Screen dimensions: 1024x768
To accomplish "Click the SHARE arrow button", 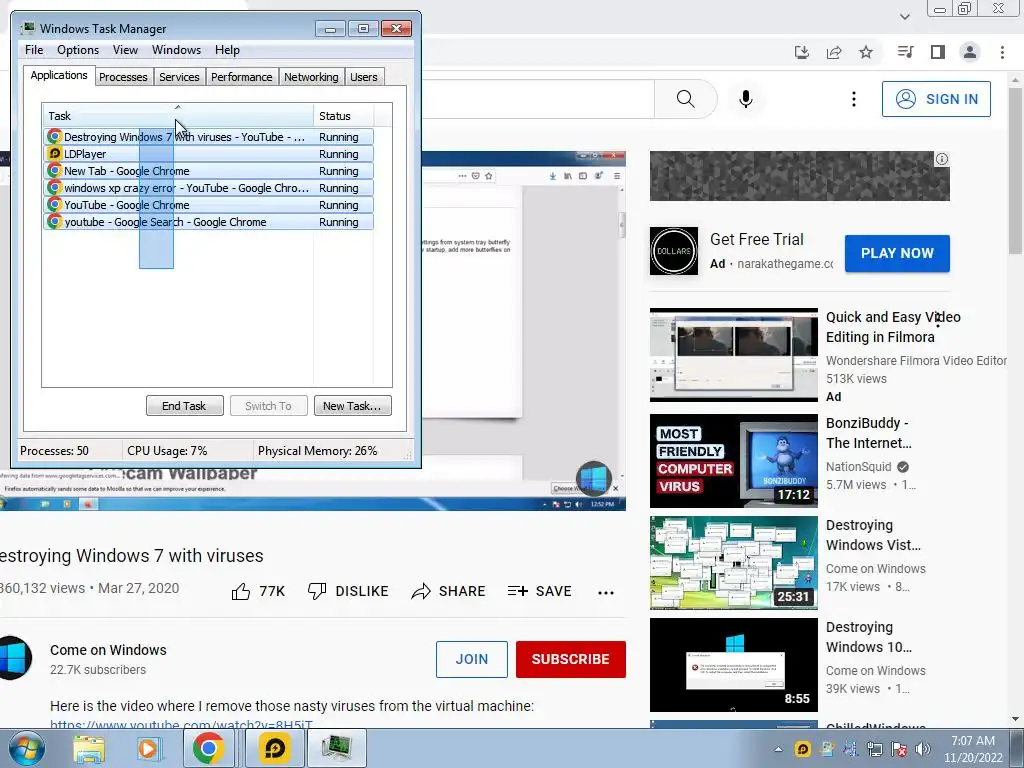I will [448, 592].
